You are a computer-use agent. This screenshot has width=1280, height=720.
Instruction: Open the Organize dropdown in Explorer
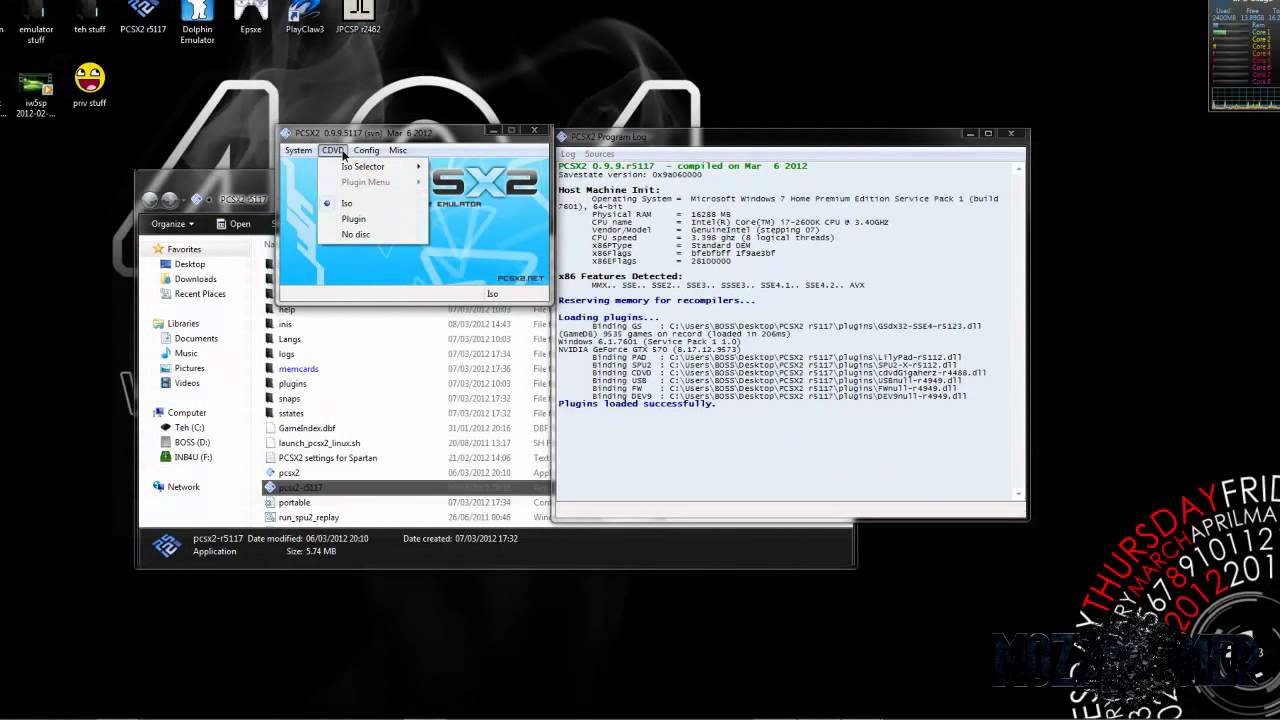click(173, 224)
